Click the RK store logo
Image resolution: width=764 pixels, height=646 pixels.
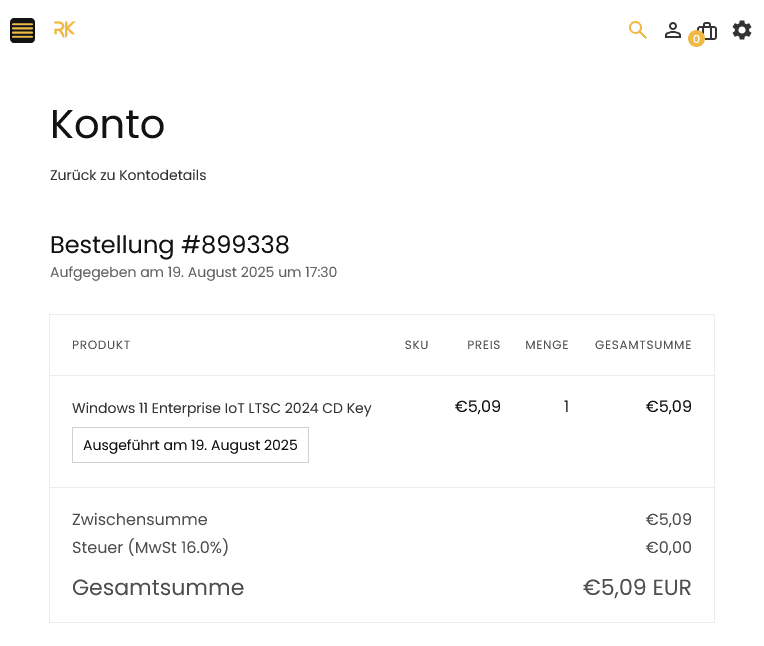tap(64, 30)
